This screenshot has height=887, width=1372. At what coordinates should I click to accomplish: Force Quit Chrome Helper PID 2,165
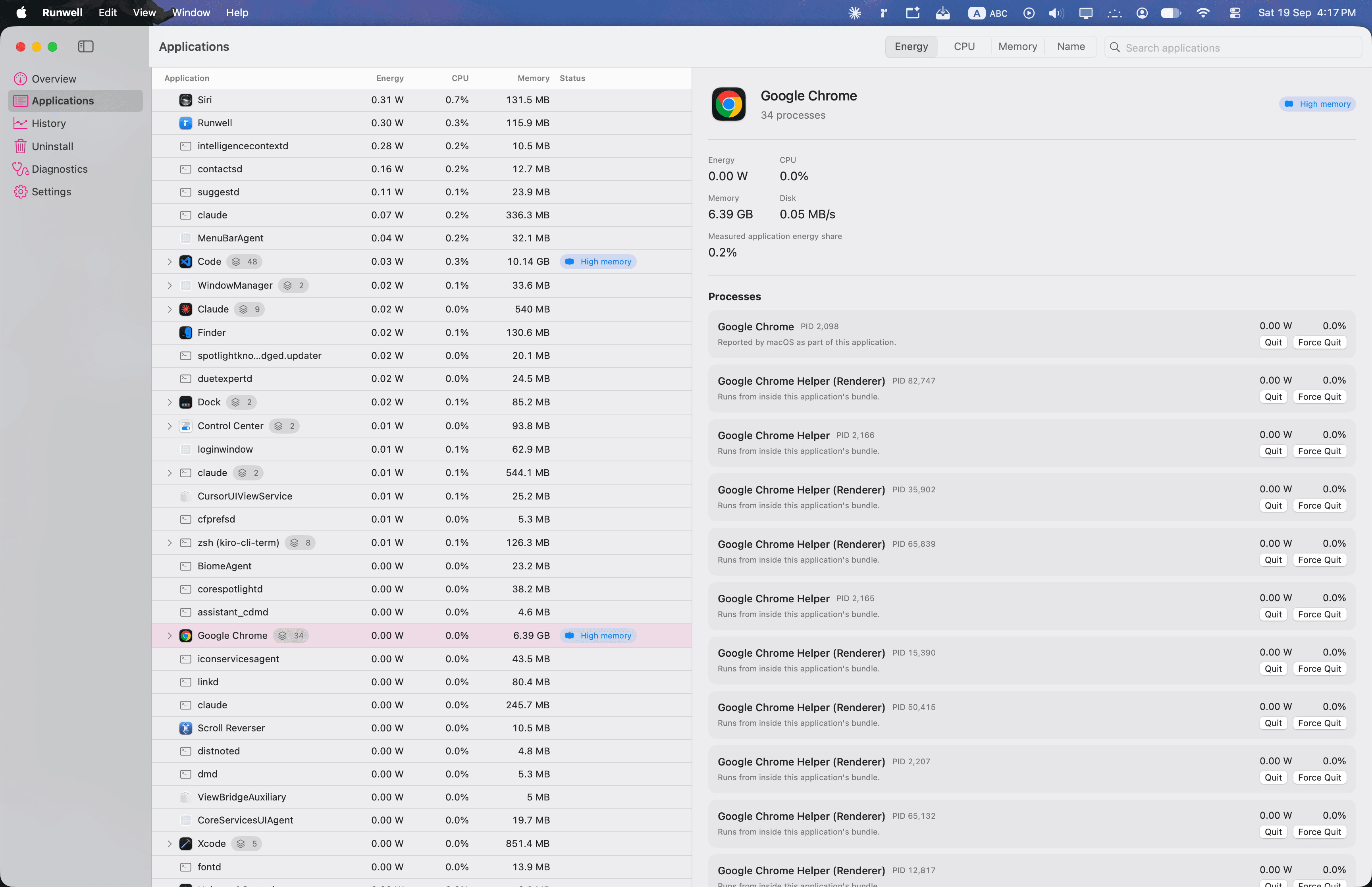(x=1319, y=615)
